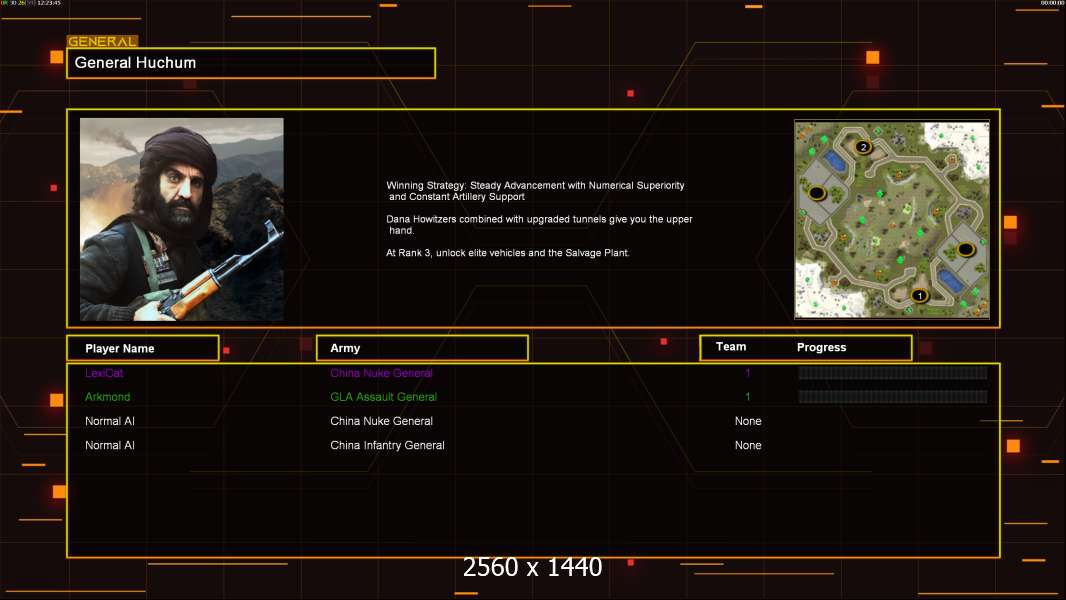
Task: Click the GENERAL label tag
Action: click(102, 42)
